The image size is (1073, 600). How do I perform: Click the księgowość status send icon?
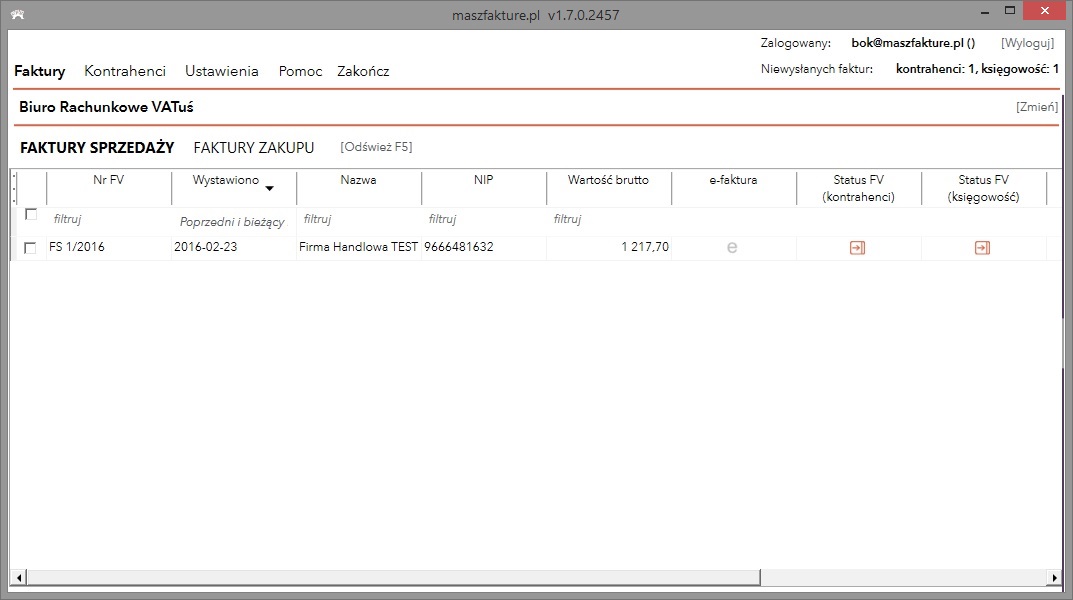click(x=982, y=248)
